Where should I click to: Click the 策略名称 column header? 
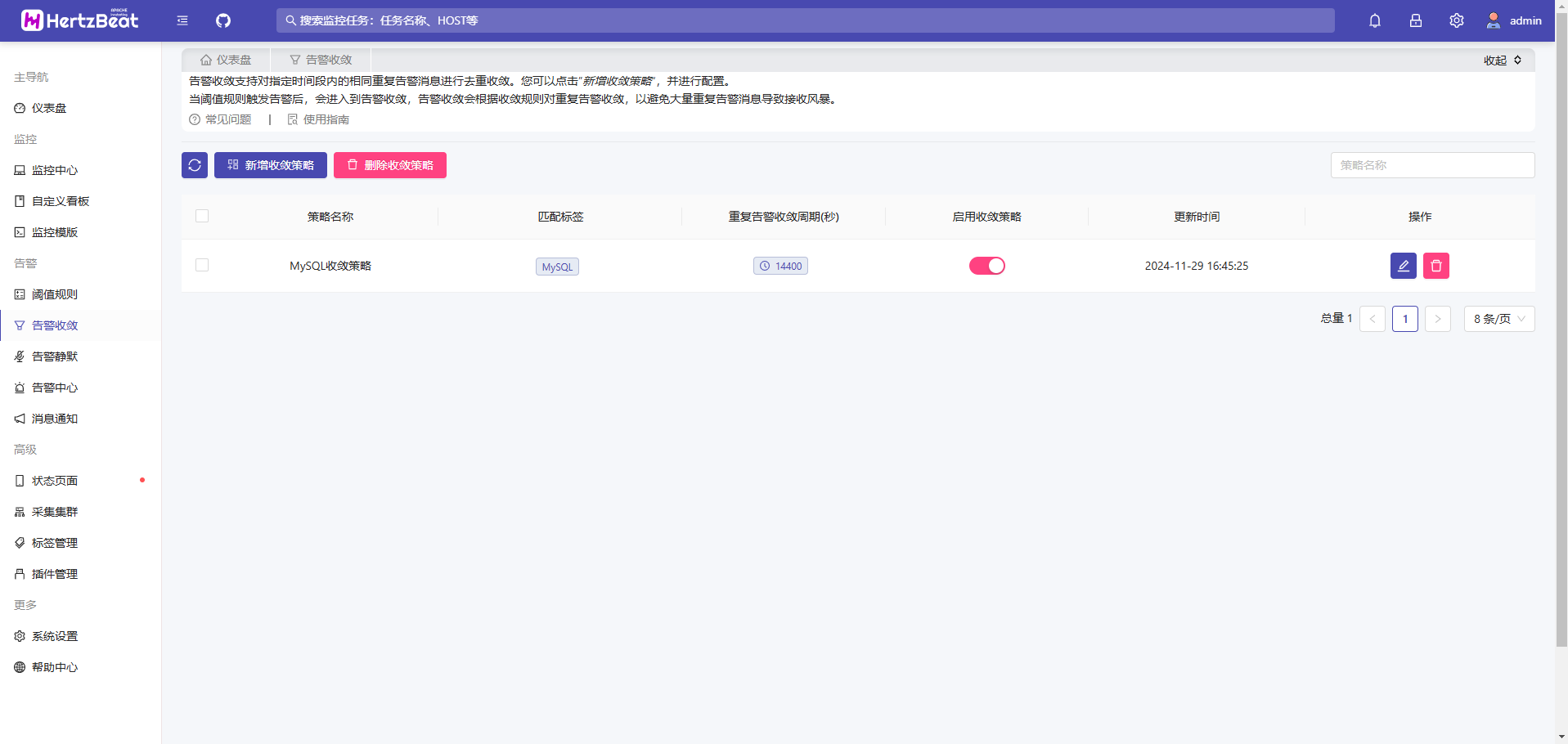point(330,217)
